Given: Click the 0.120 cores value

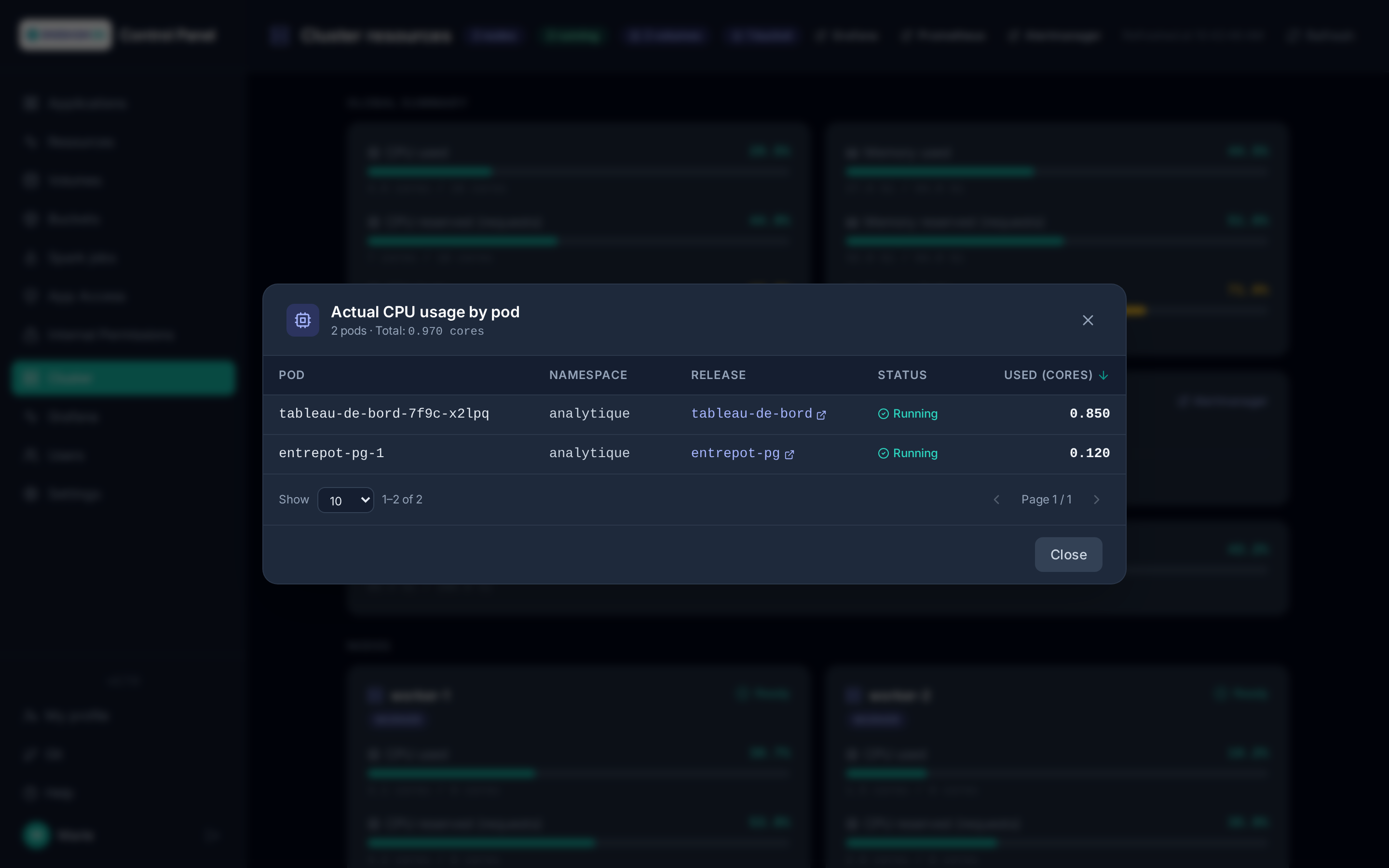Looking at the screenshot, I should click(x=1090, y=453).
